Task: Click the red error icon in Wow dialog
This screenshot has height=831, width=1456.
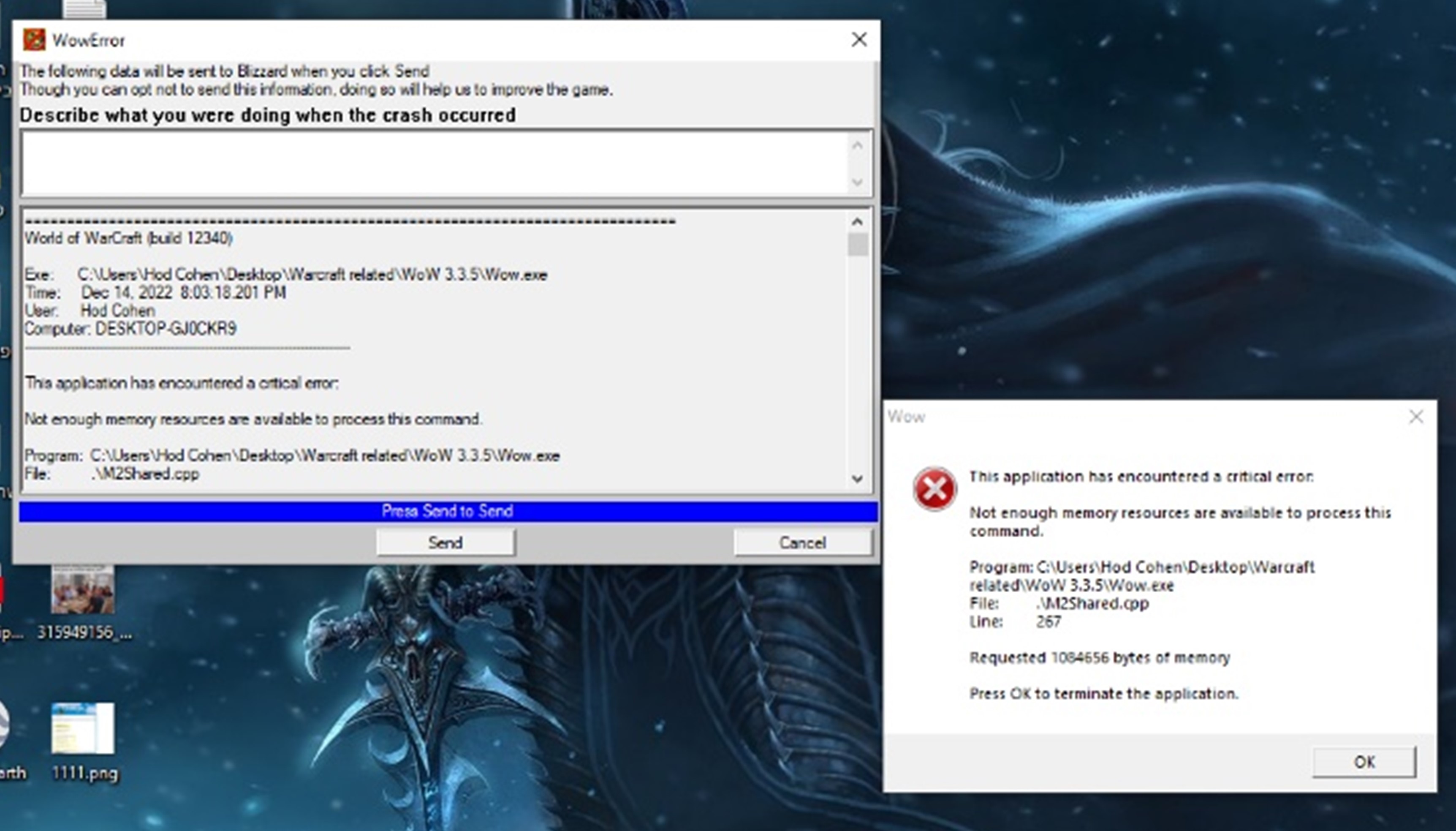Action: click(934, 489)
